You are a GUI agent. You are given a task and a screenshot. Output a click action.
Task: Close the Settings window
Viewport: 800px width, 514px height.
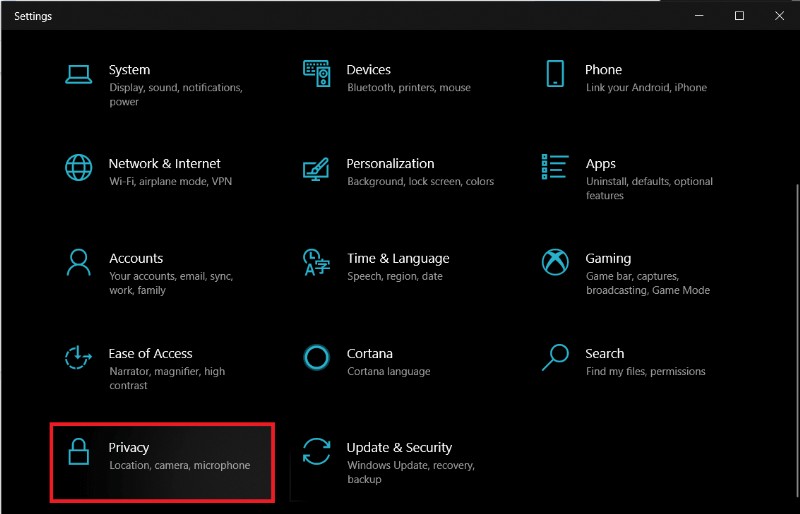779,16
